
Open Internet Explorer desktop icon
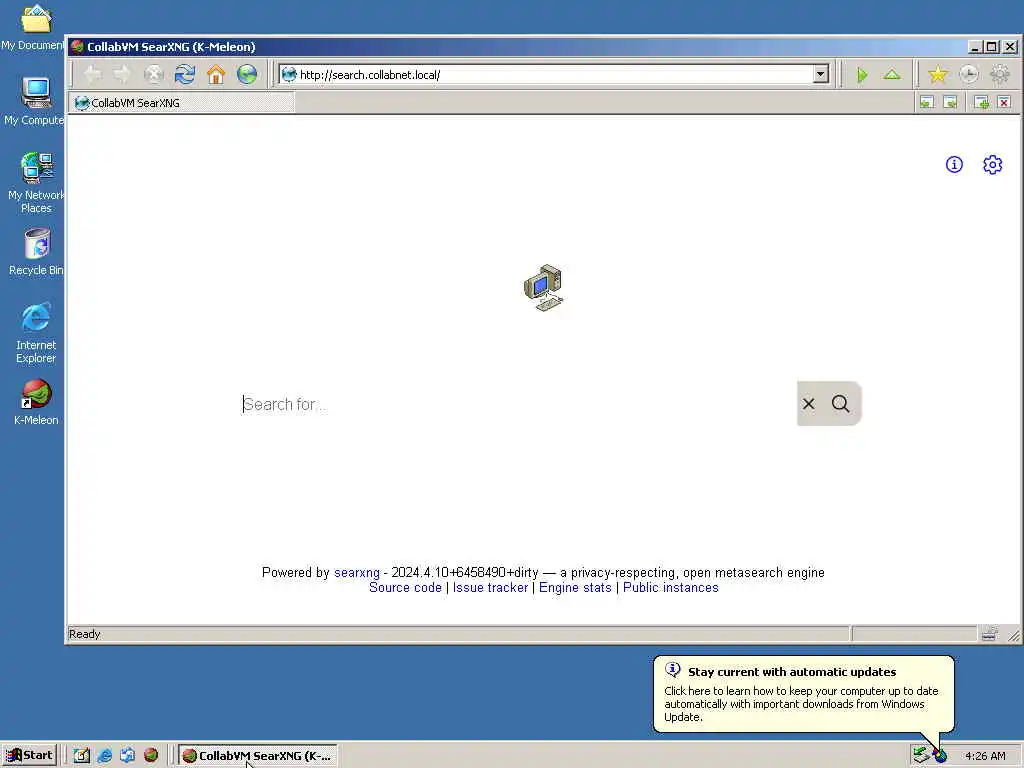(x=36, y=333)
